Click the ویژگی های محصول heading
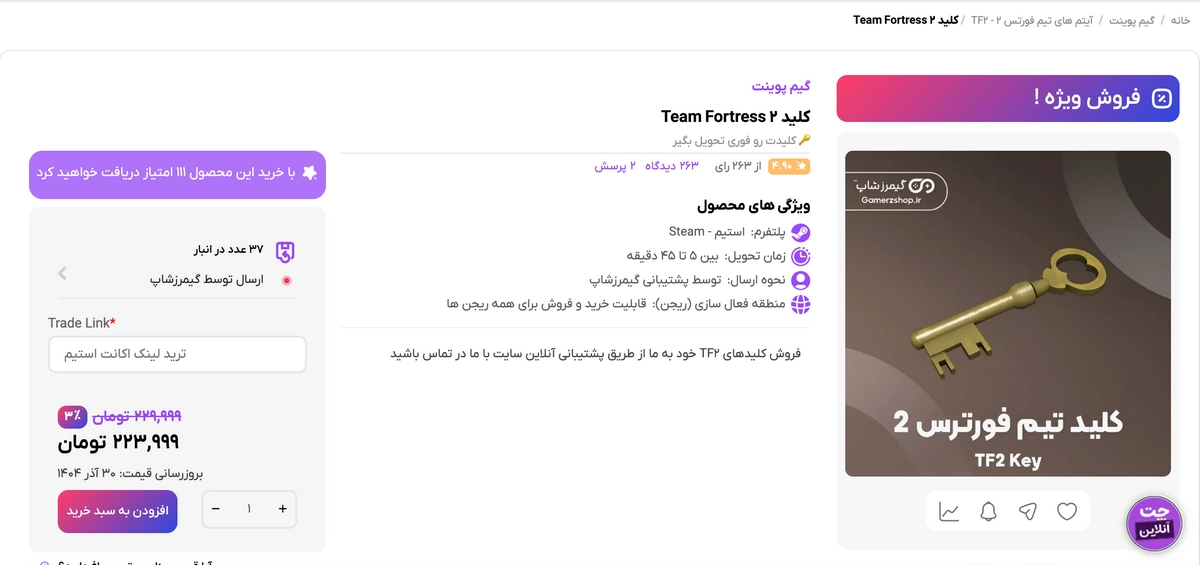The height and width of the screenshot is (565, 1200). (753, 206)
